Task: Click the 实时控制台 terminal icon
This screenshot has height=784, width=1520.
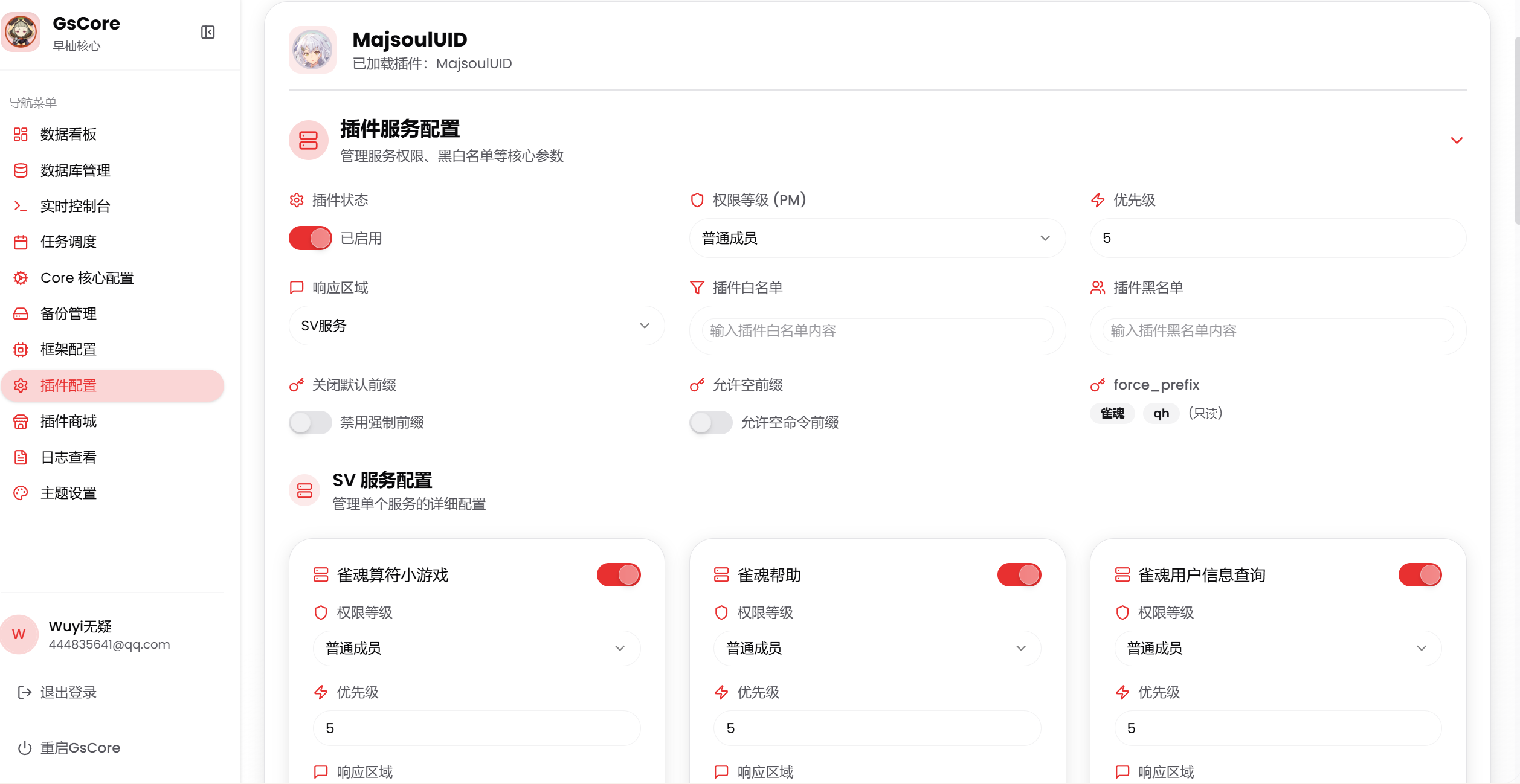Action: [21, 206]
